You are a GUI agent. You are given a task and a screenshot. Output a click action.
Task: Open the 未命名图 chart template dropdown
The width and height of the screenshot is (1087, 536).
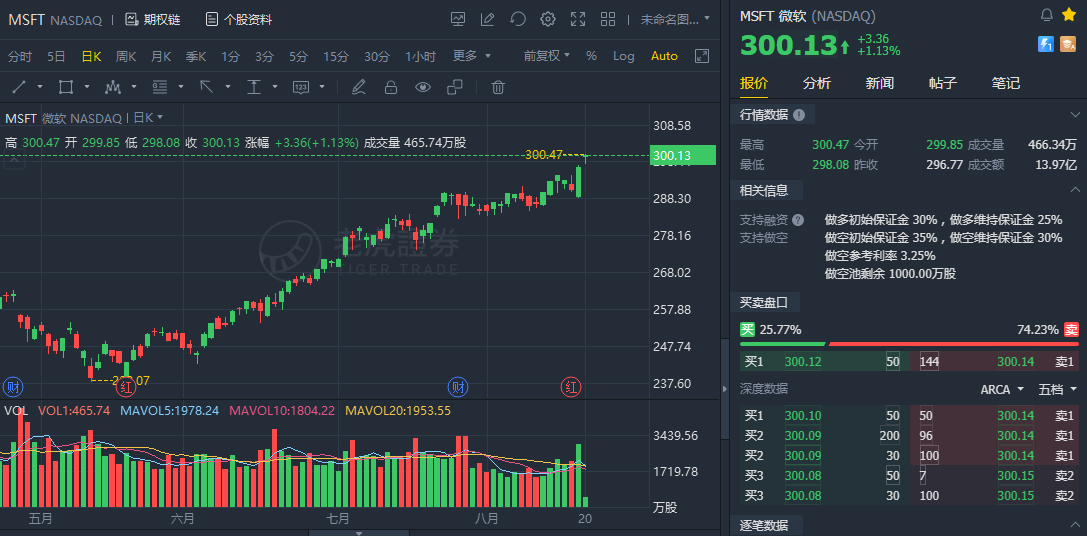pyautogui.click(x=675, y=19)
